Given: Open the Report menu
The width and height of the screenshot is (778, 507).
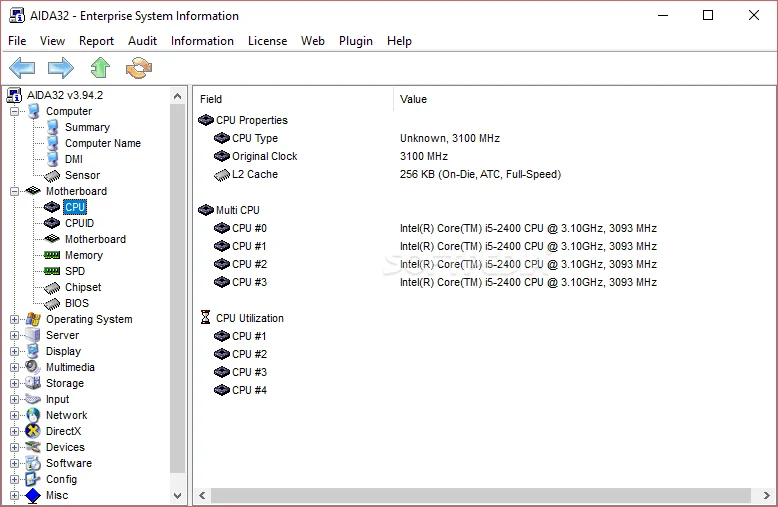Looking at the screenshot, I should click(96, 41).
